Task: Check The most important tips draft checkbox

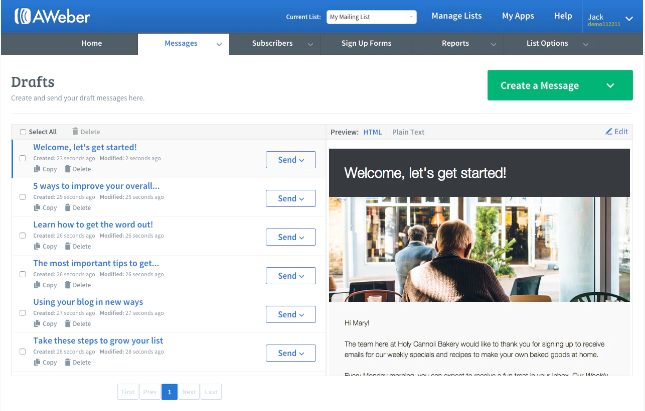Action: pyautogui.click(x=23, y=274)
